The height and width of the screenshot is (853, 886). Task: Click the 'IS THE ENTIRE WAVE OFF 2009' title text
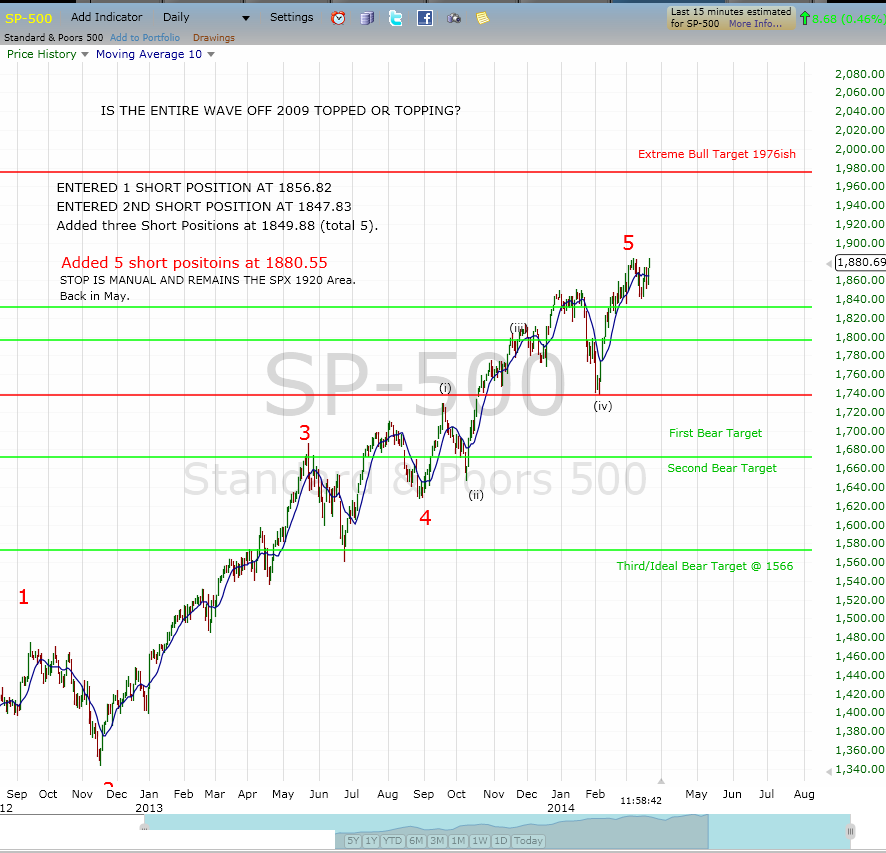[281, 111]
